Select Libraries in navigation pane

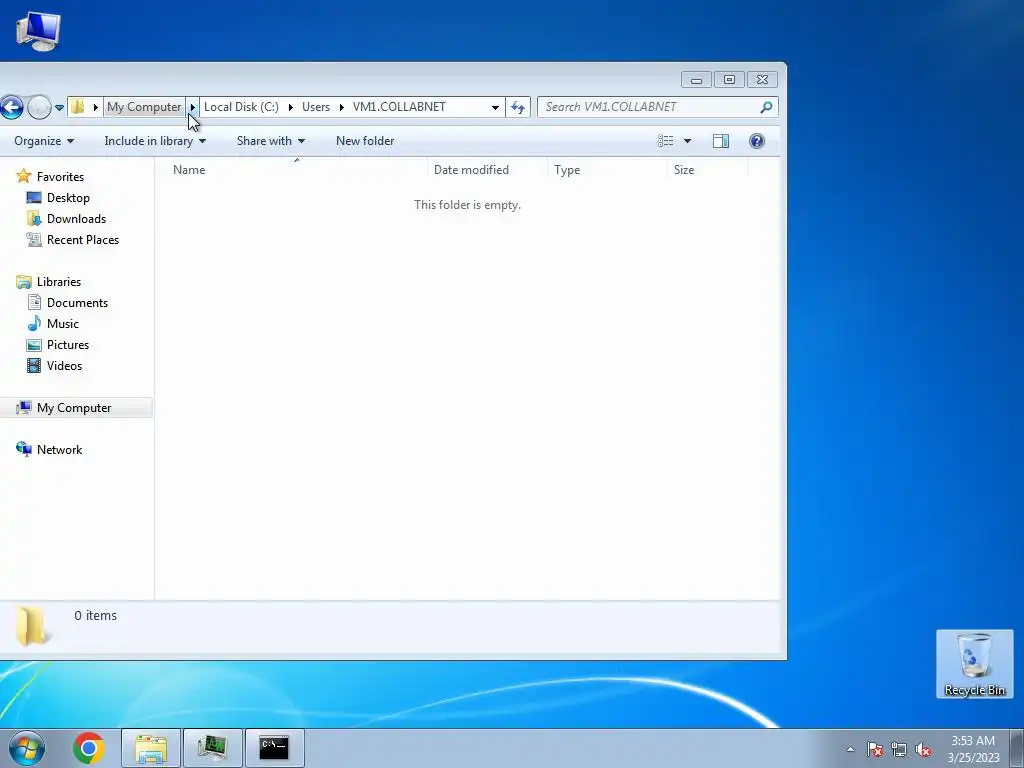(x=59, y=282)
